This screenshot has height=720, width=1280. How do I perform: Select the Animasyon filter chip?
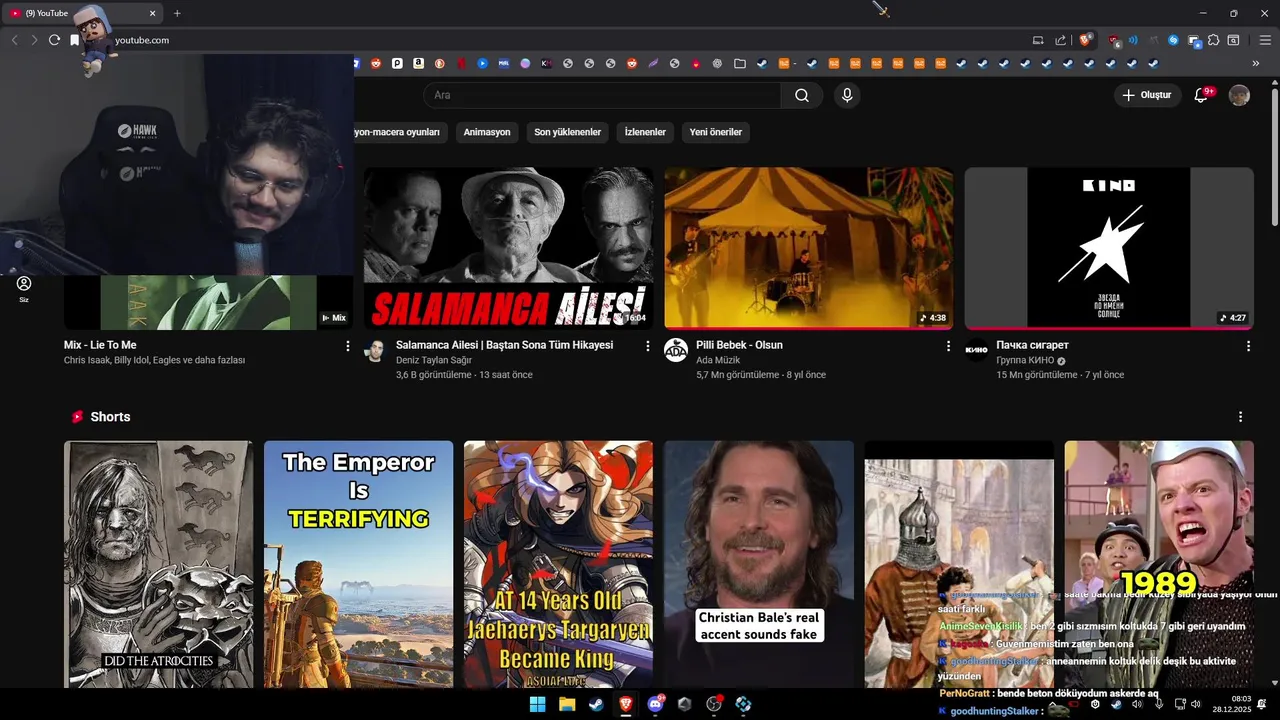pos(487,132)
